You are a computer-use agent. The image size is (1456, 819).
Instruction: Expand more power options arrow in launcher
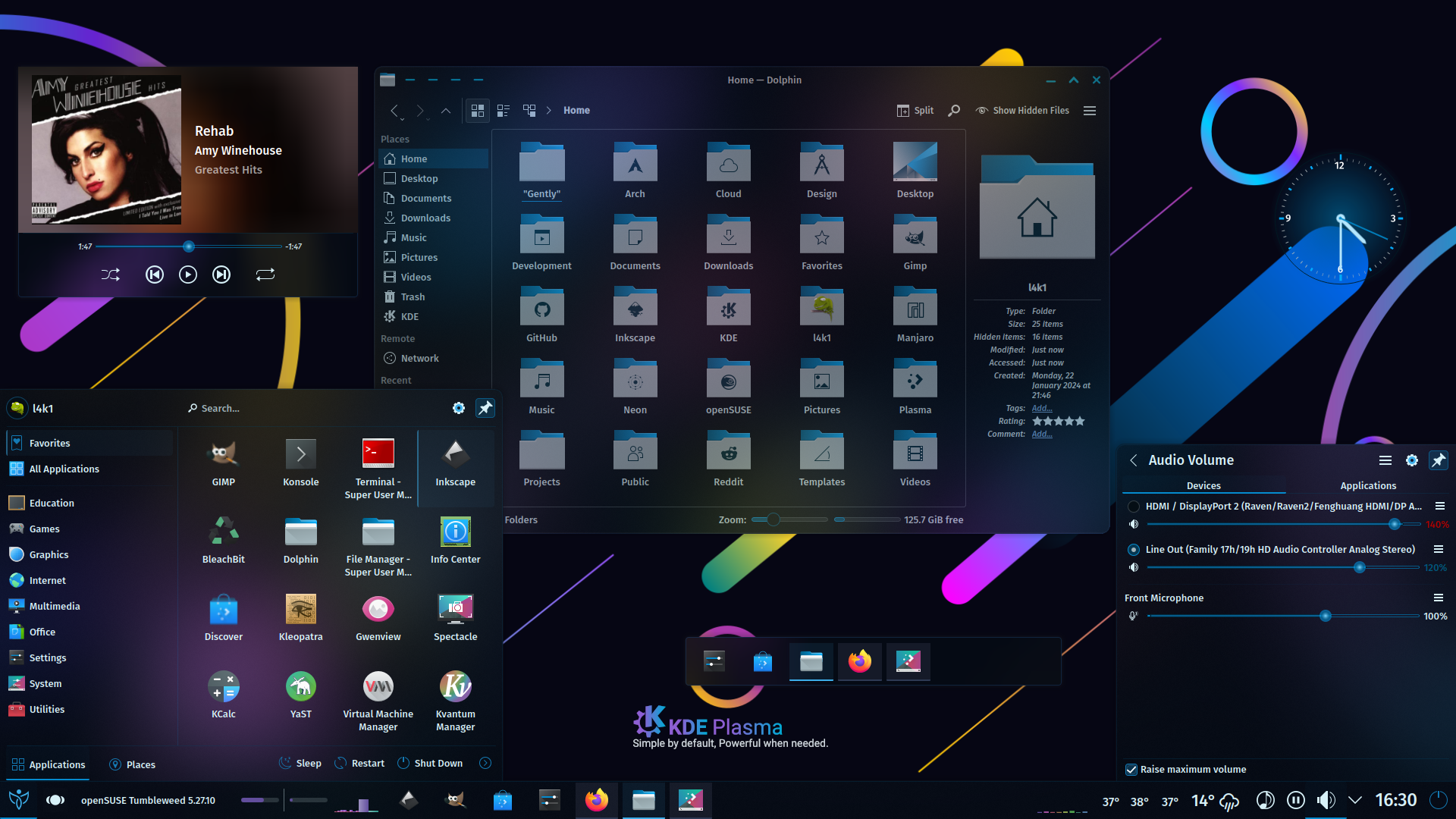click(485, 763)
